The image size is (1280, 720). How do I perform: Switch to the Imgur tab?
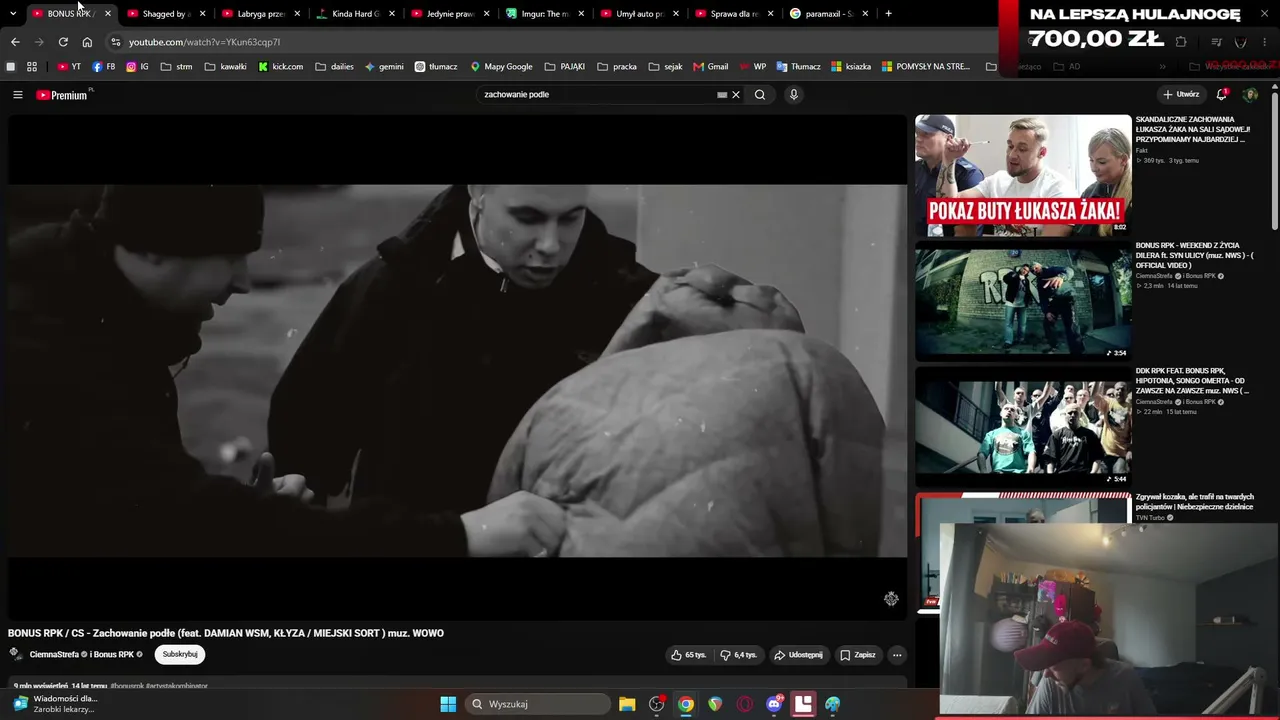(545, 14)
